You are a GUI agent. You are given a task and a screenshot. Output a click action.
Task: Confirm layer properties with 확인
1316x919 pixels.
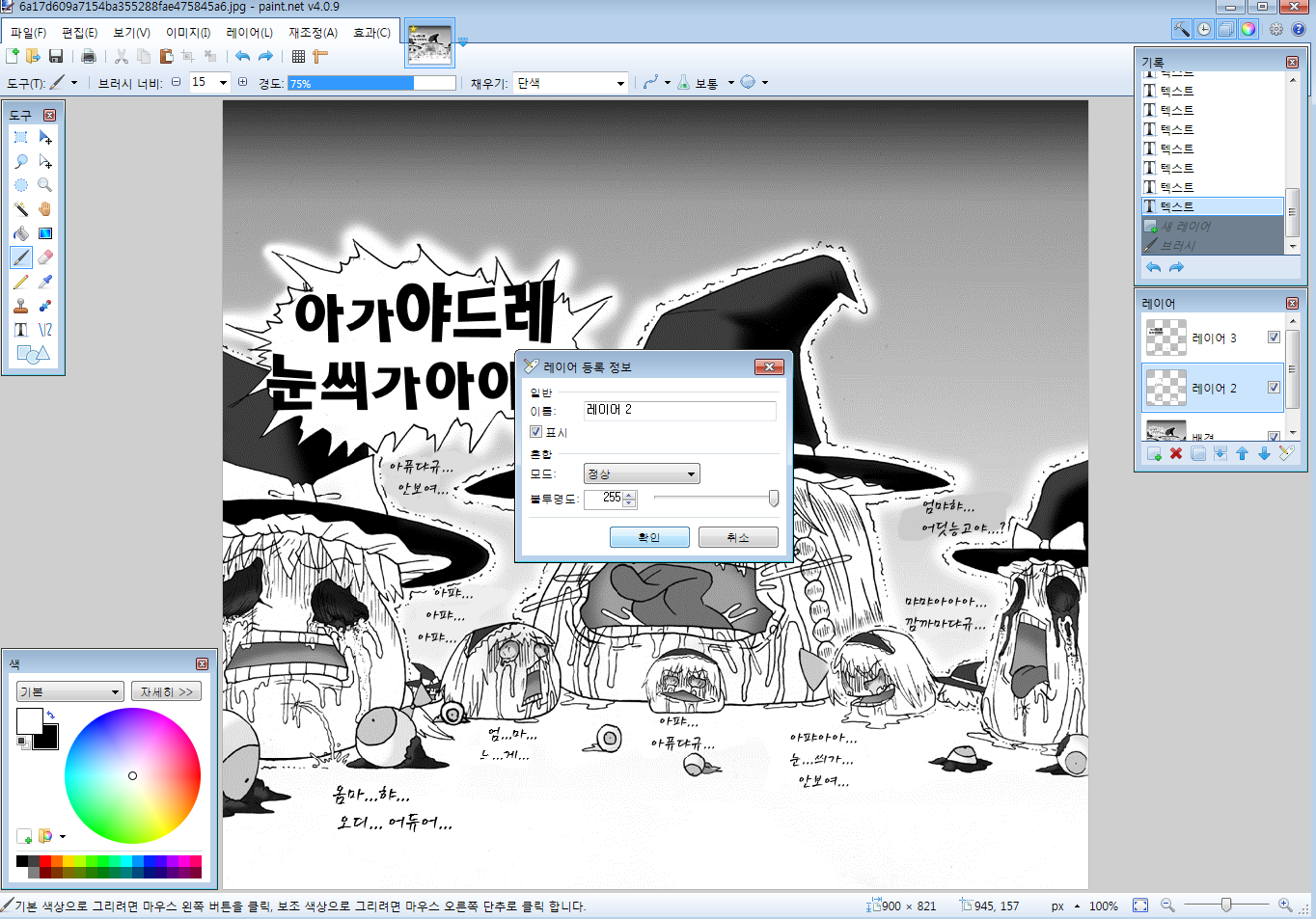(649, 537)
